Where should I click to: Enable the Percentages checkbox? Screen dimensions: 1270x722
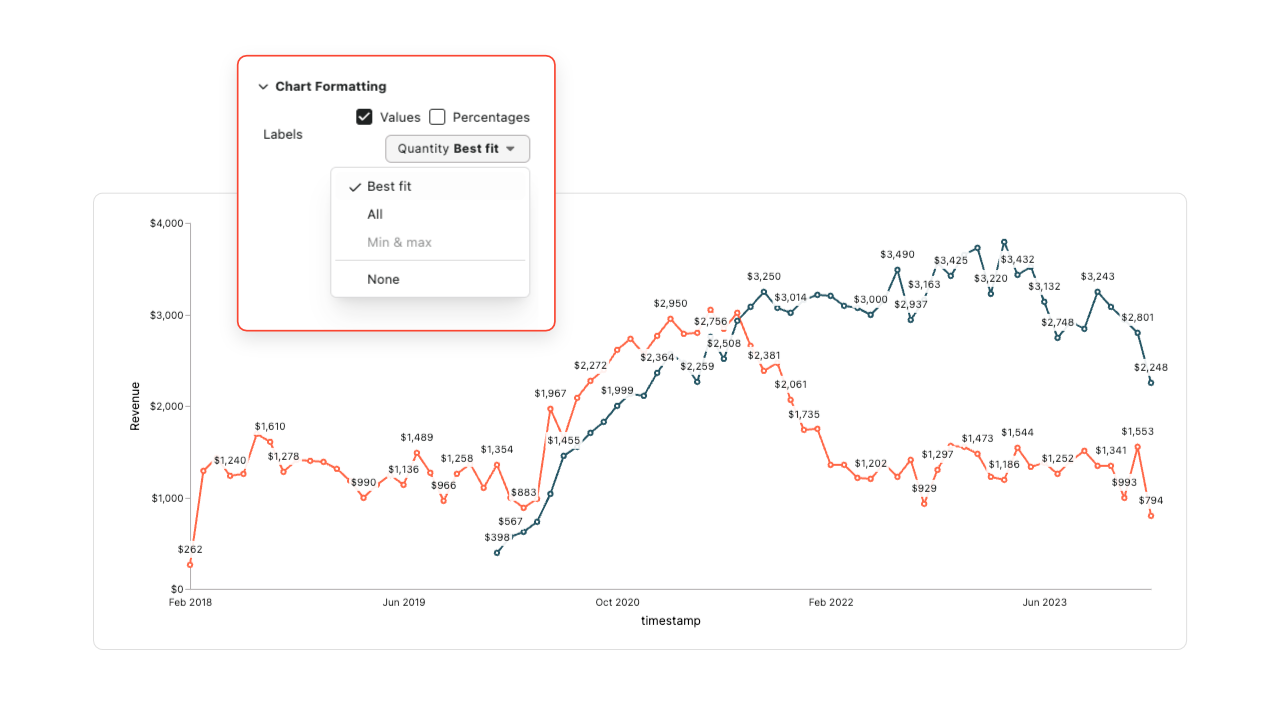pos(437,117)
